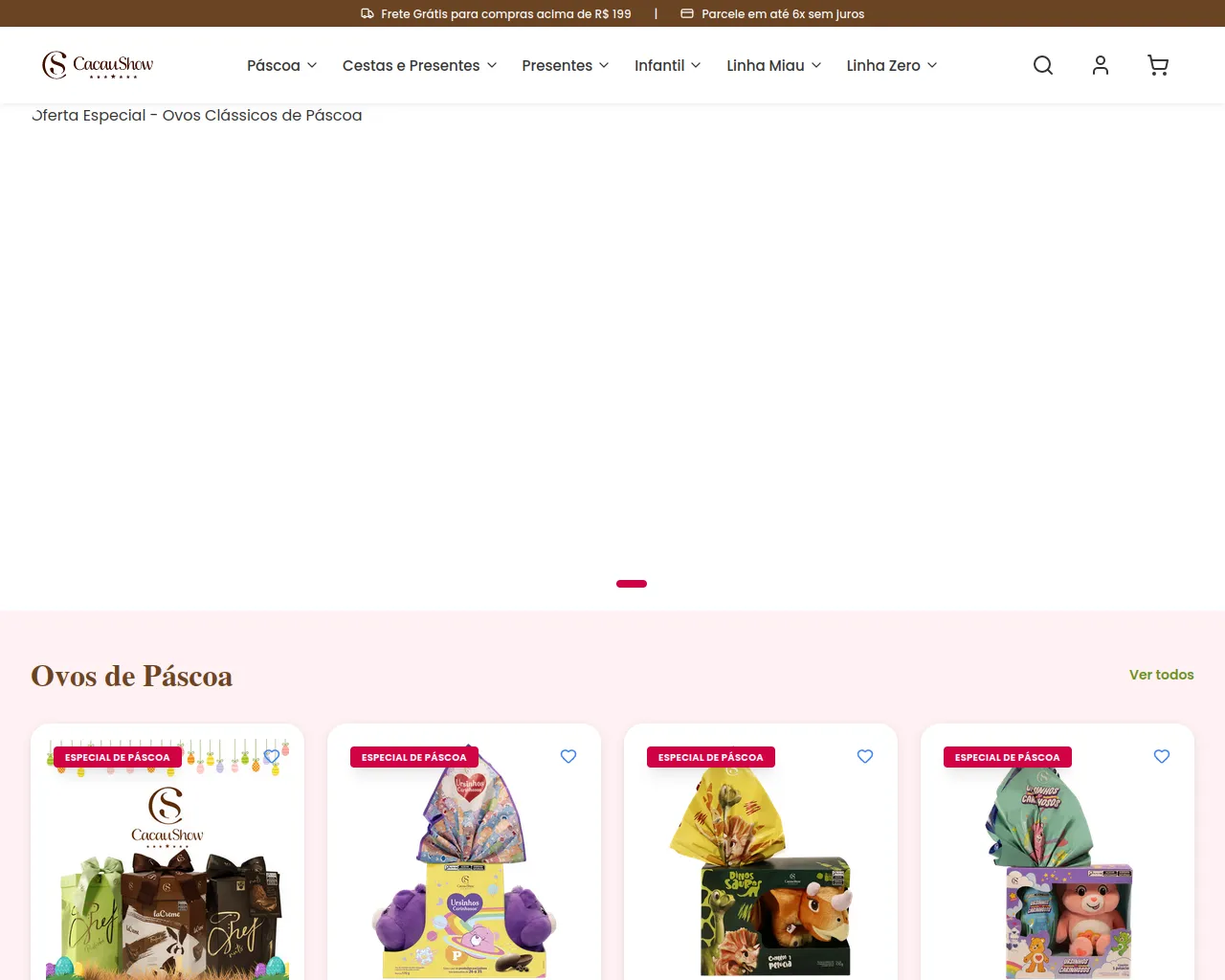Viewport: 1225px width, 980px height.
Task: Expand the Cestas e Presentes chevron
Action: tap(492, 65)
